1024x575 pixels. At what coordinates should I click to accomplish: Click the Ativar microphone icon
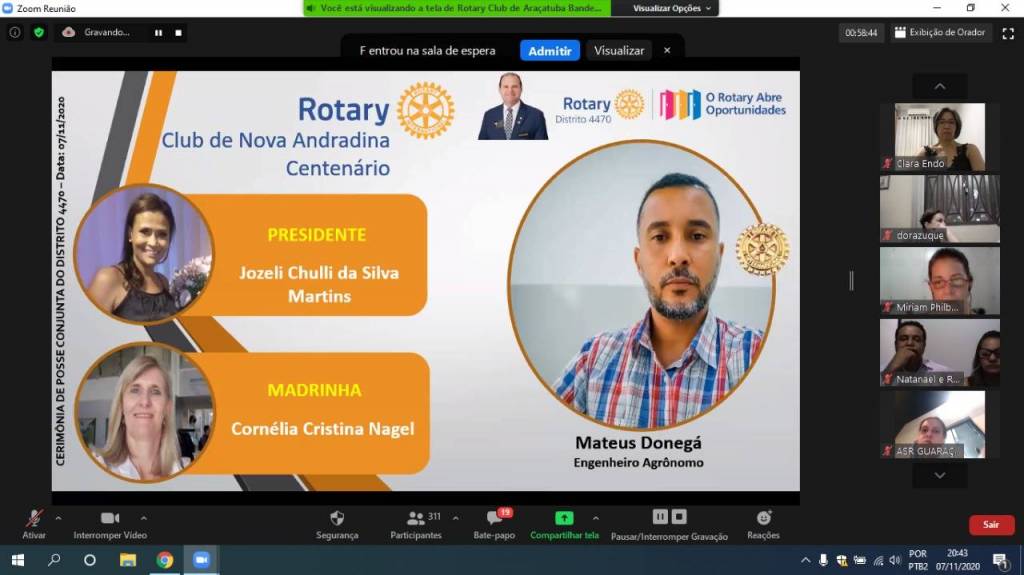(x=34, y=518)
